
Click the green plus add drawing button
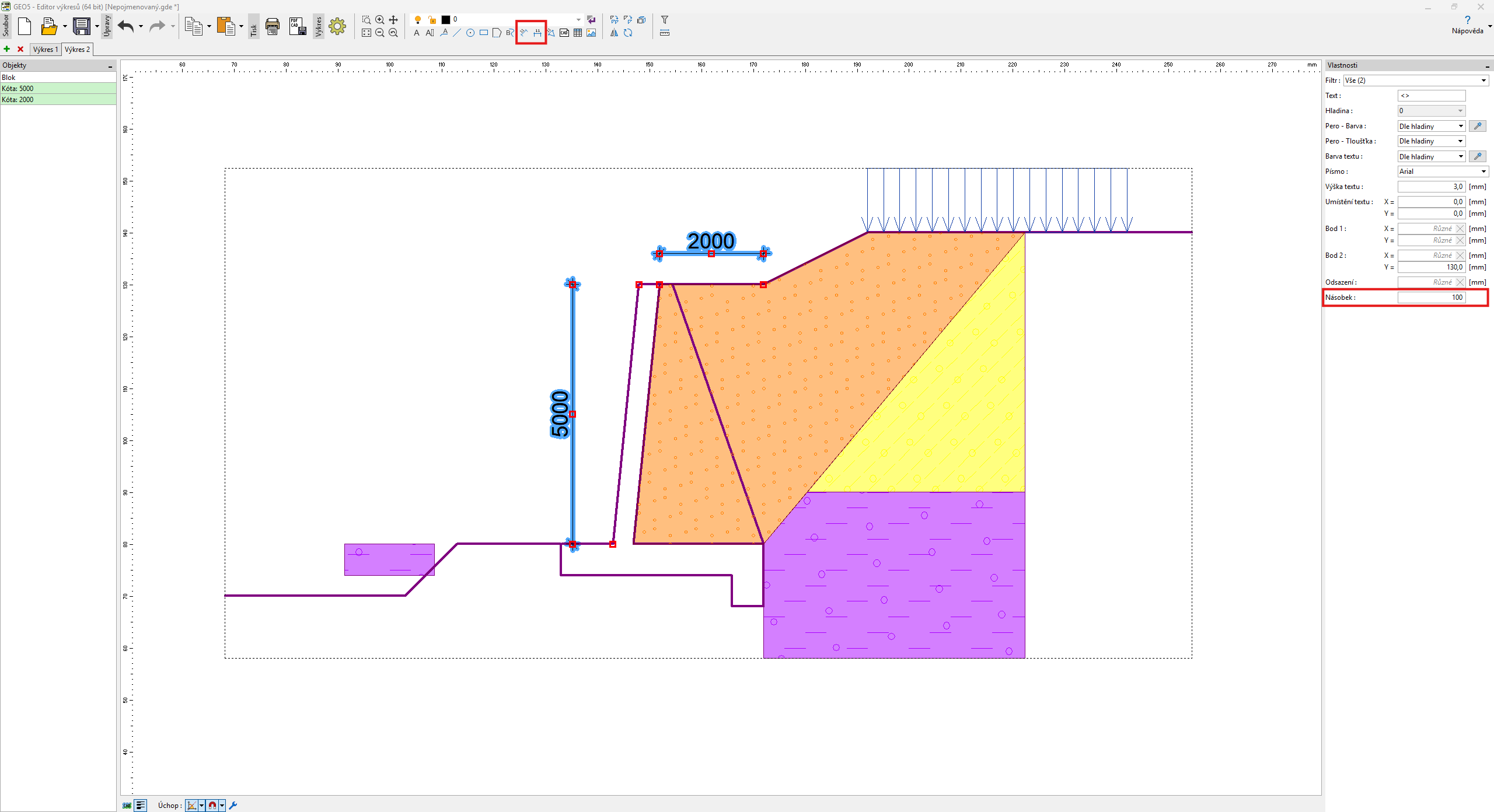(x=7, y=50)
